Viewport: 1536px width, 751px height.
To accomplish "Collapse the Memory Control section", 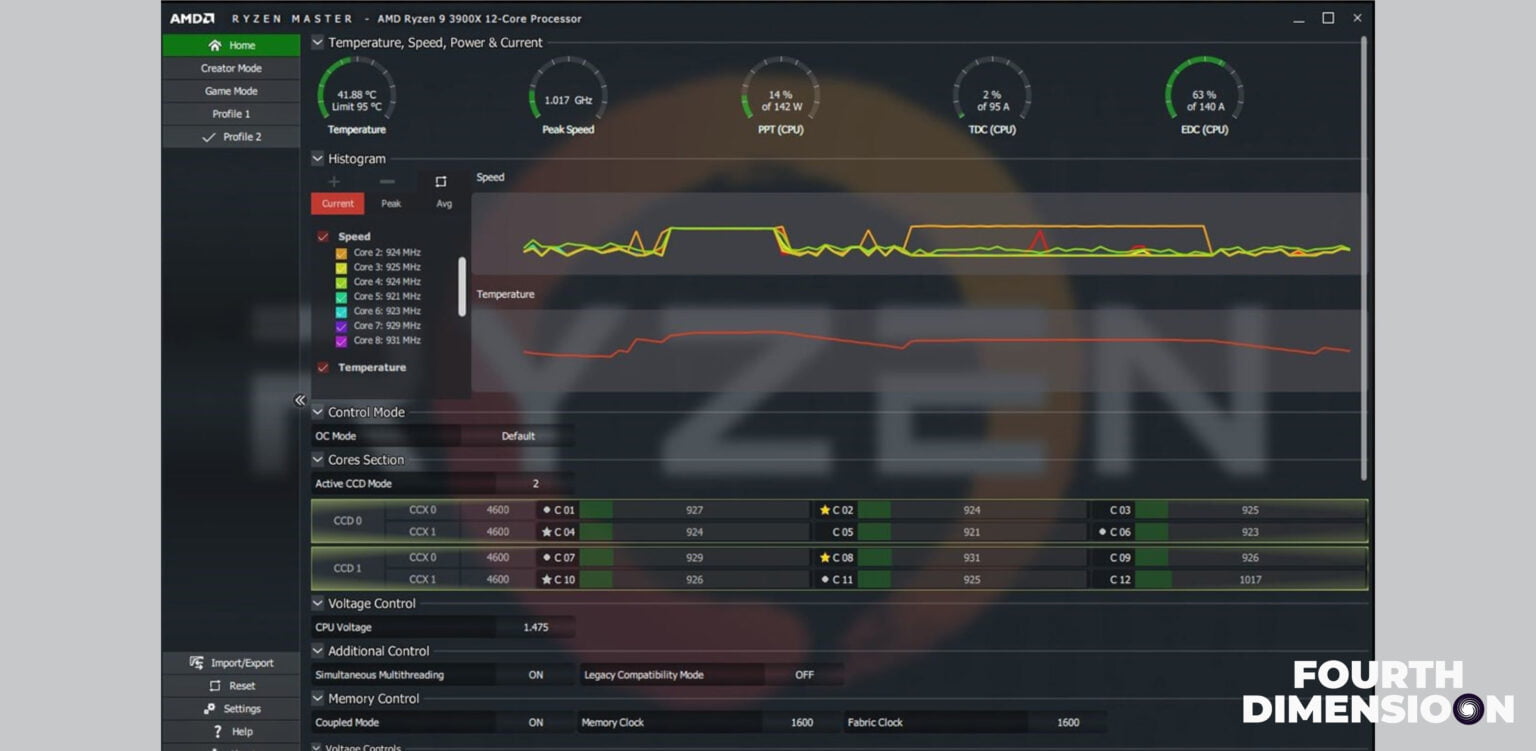I will click(317, 698).
